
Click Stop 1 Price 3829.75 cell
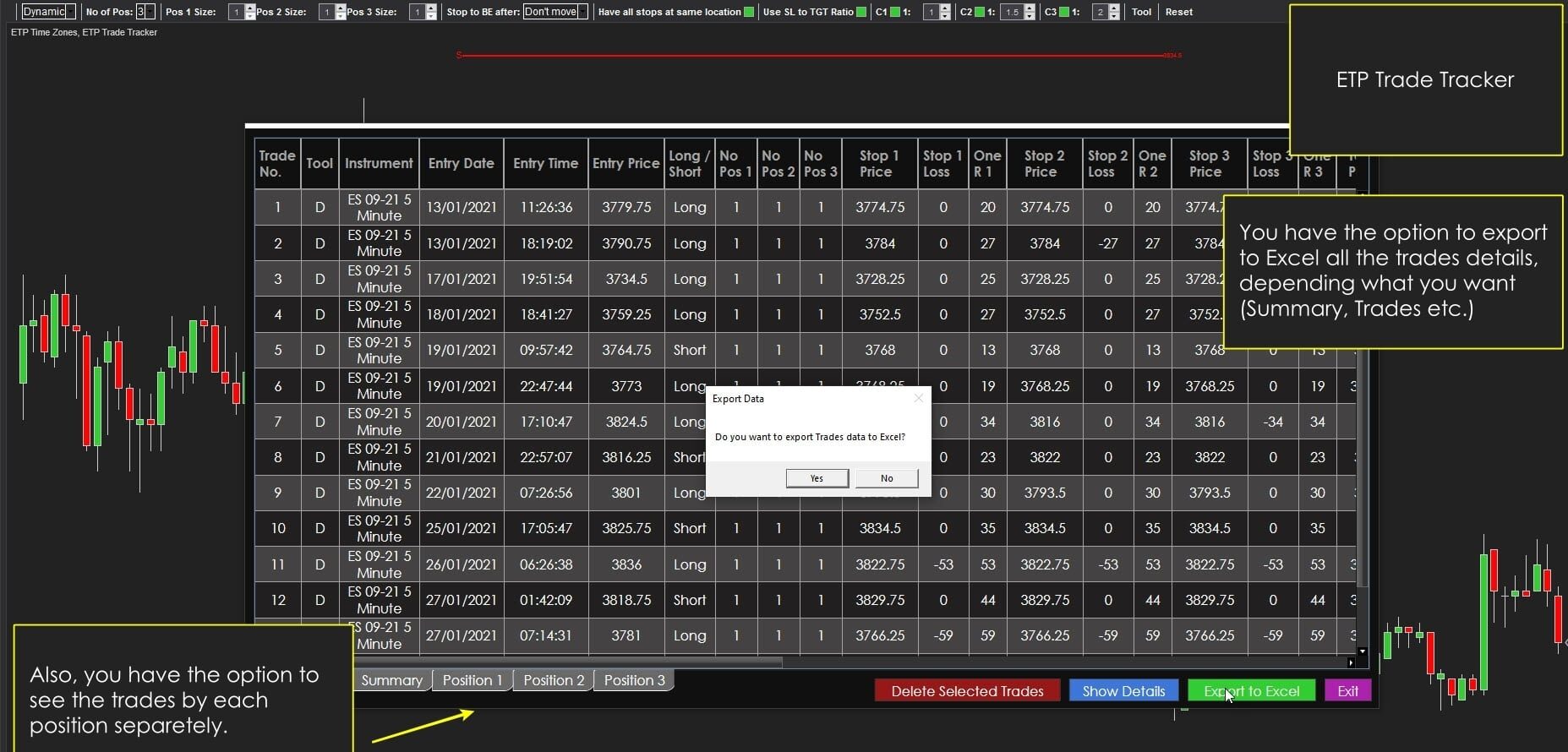point(880,600)
